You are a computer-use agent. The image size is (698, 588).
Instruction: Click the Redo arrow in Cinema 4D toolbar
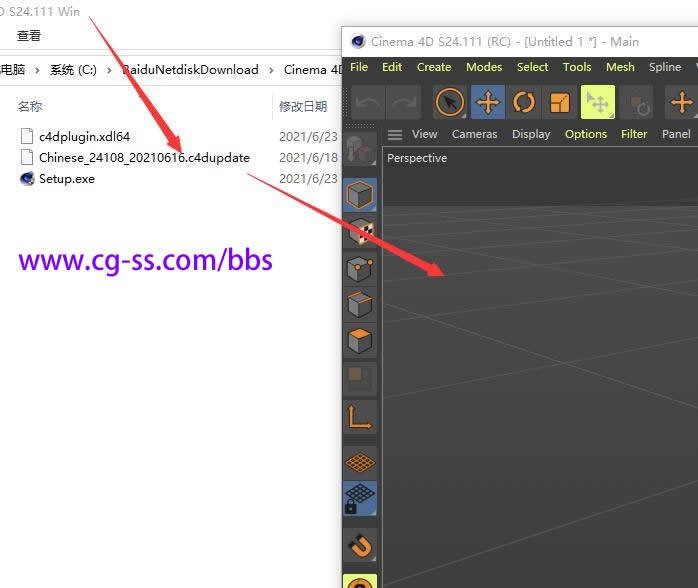(x=404, y=102)
